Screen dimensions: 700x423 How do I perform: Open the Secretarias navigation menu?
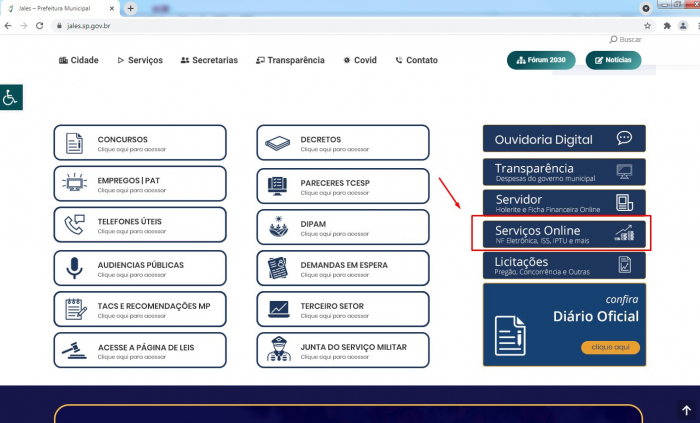click(x=209, y=60)
